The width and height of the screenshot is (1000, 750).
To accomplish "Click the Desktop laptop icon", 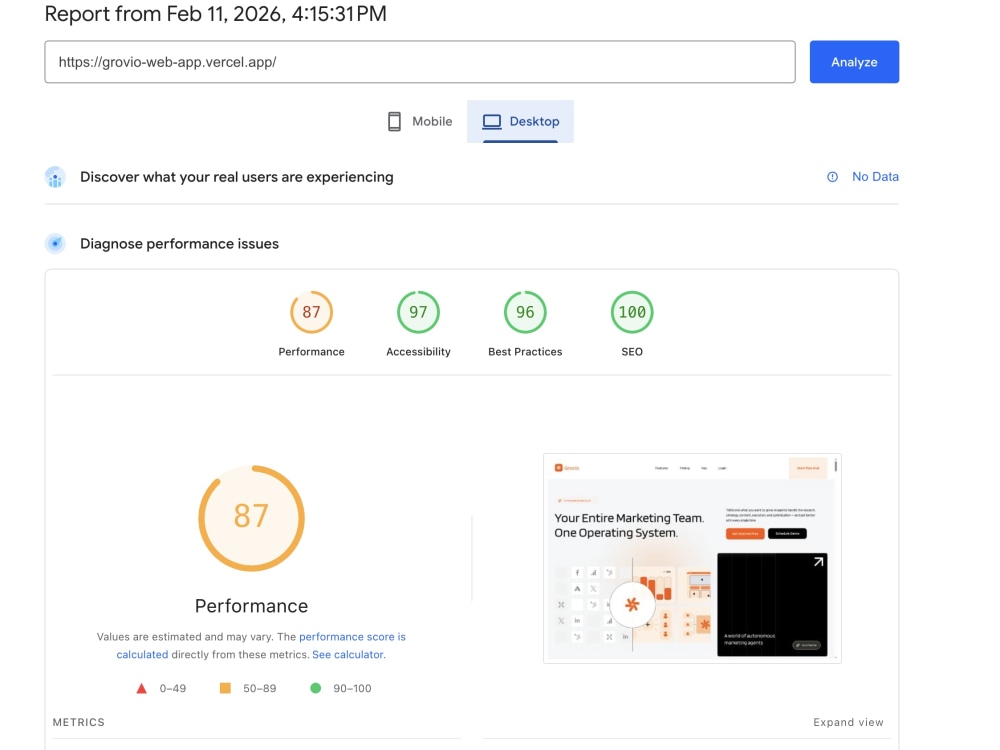I will pyautogui.click(x=491, y=121).
